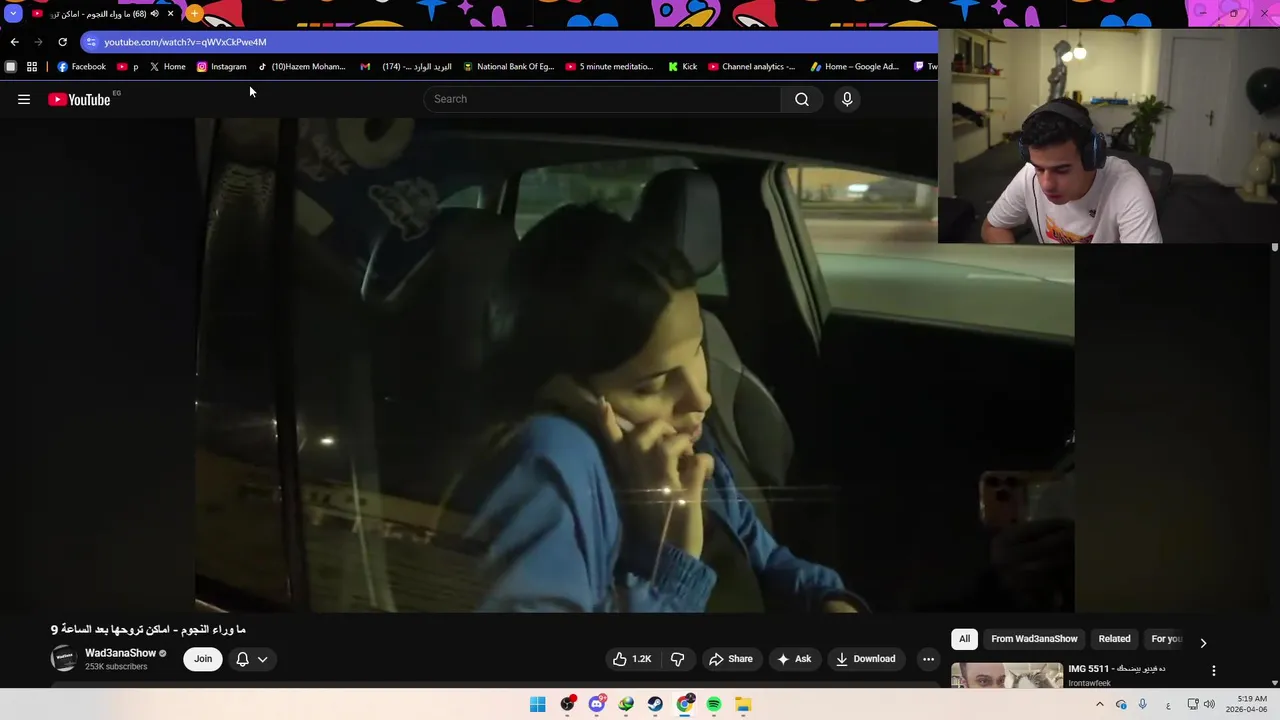Select the From Wad3anaShow chip
This screenshot has width=1280, height=720.
pyautogui.click(x=1034, y=639)
